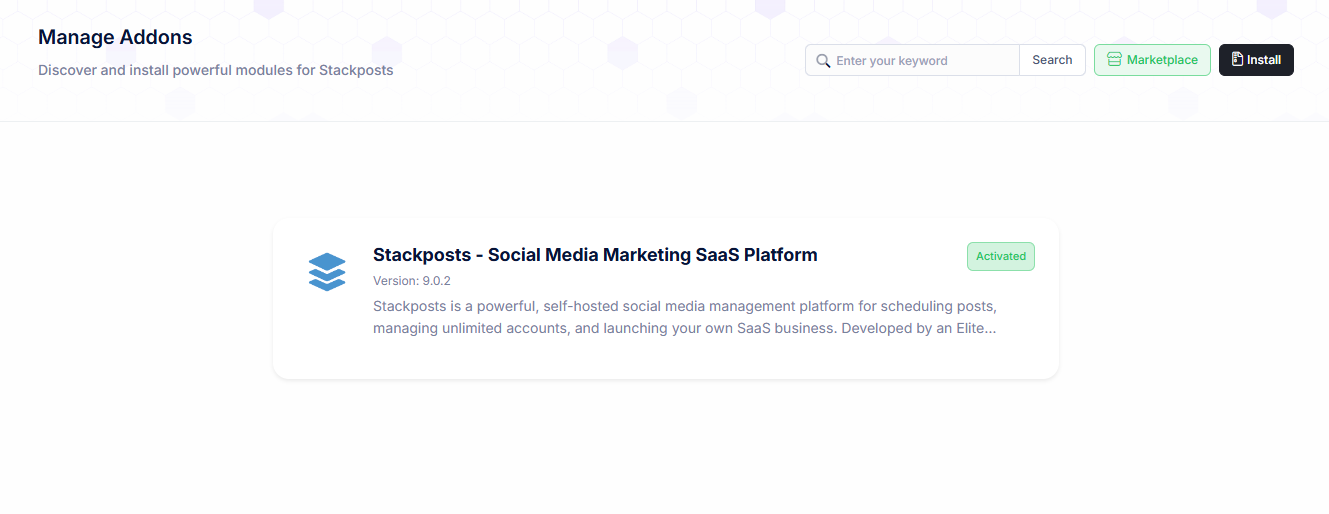The width and height of the screenshot is (1329, 514).
Task: Click the Manage Addons heading
Action: 115,38
